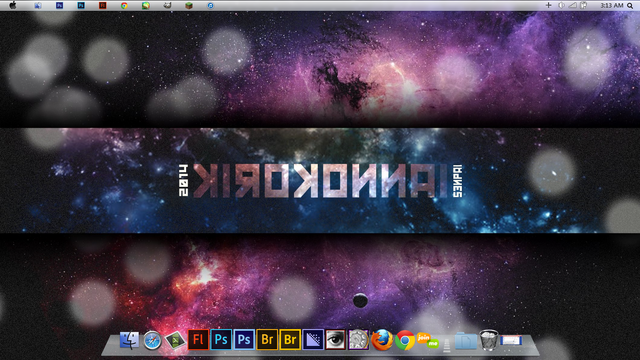Click the 3:13 AM clock

611,5
